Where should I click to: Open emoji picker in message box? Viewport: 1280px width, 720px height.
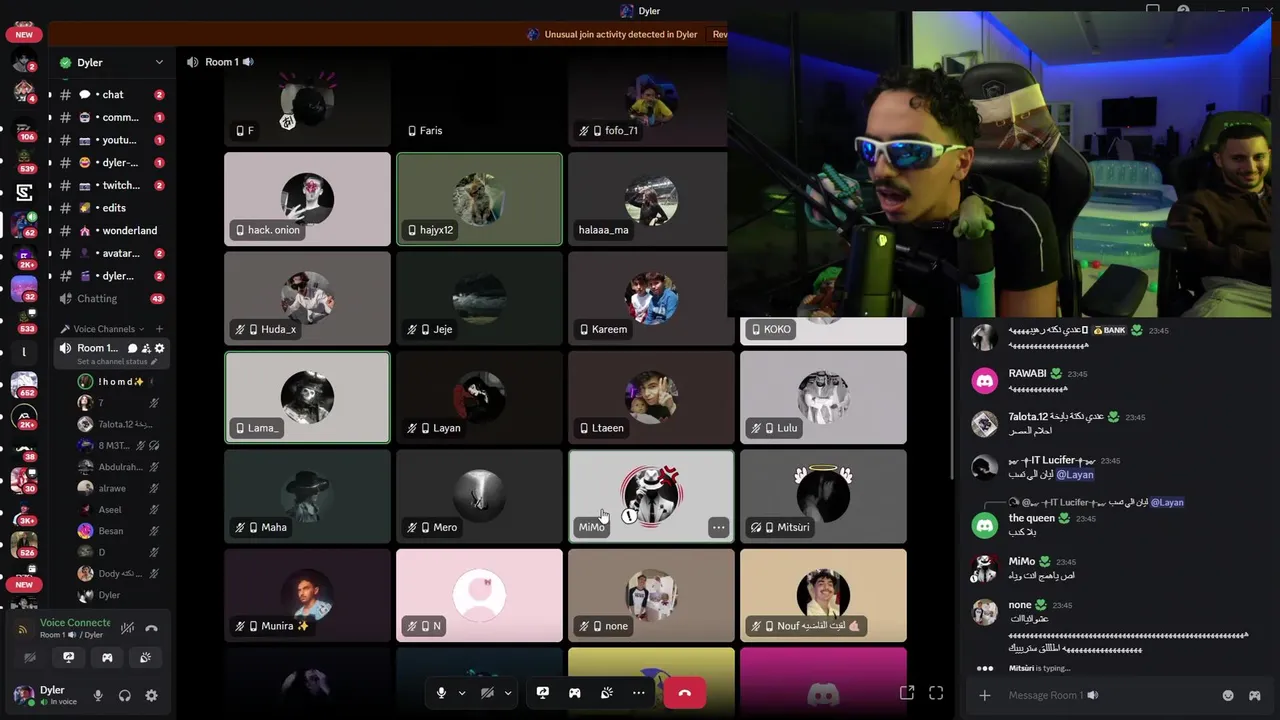click(1228, 695)
